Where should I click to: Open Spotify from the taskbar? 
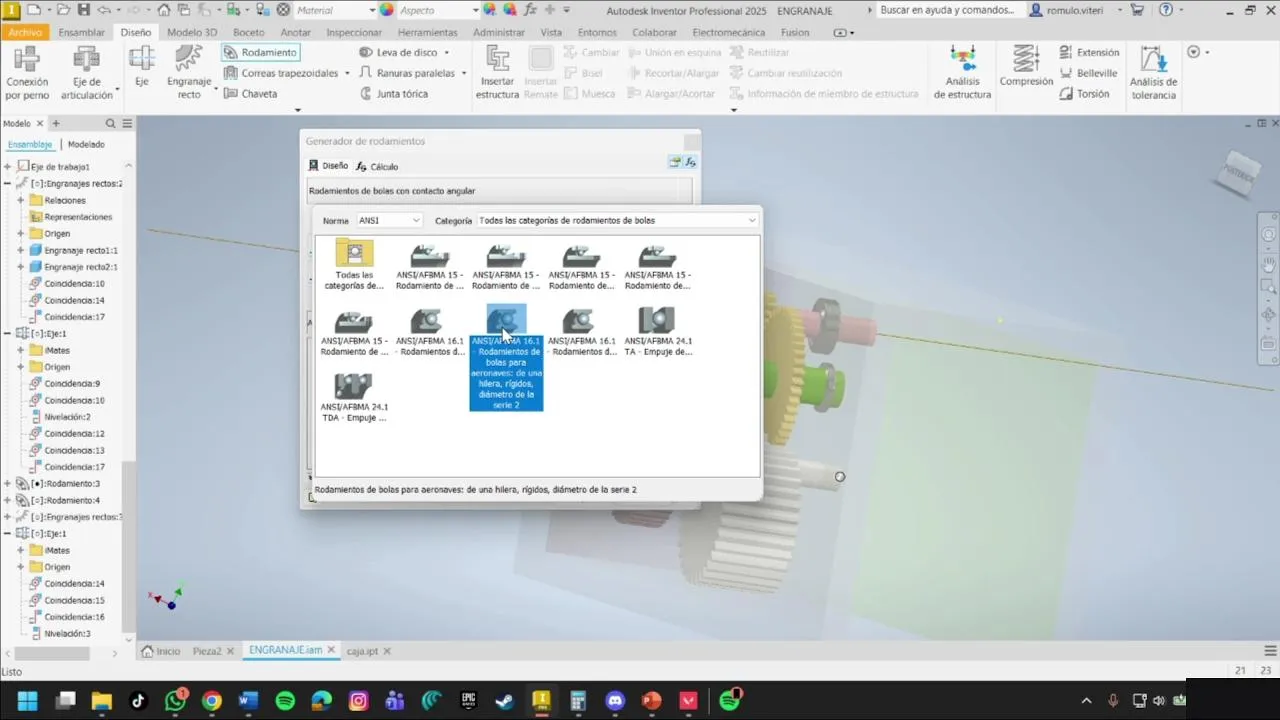tap(285, 701)
